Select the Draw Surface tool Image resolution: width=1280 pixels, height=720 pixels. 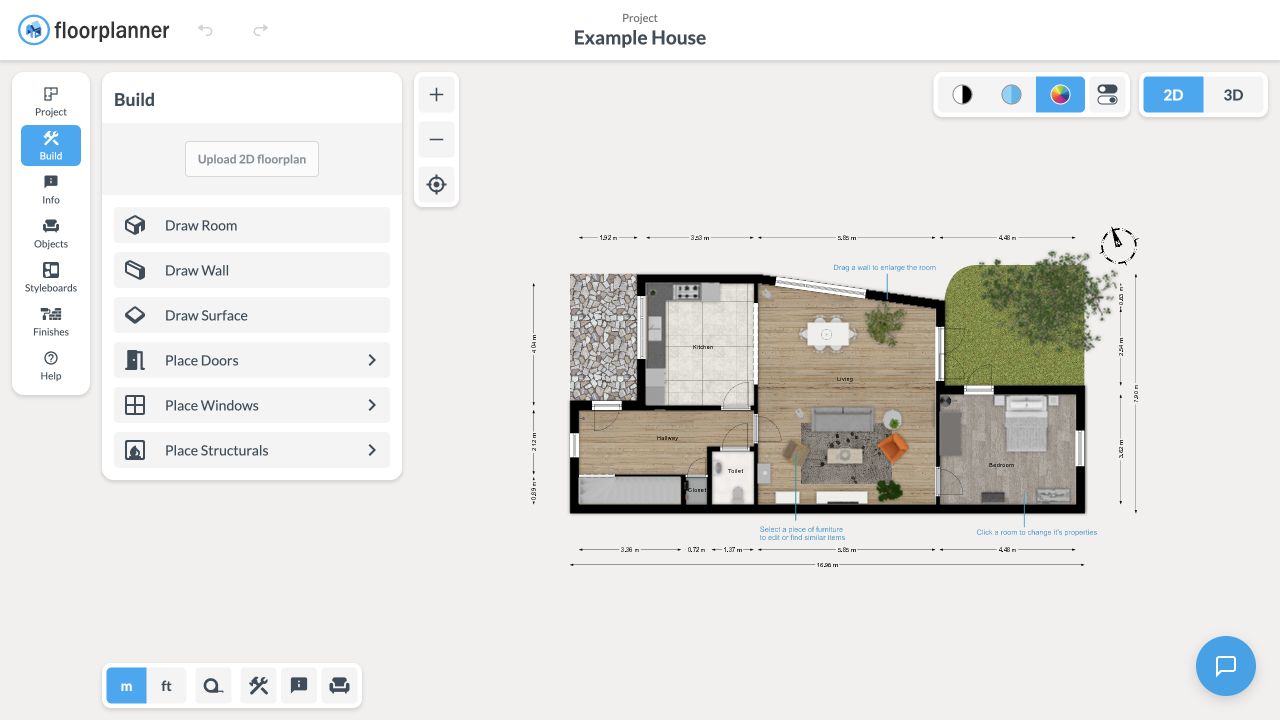pyautogui.click(x=252, y=315)
